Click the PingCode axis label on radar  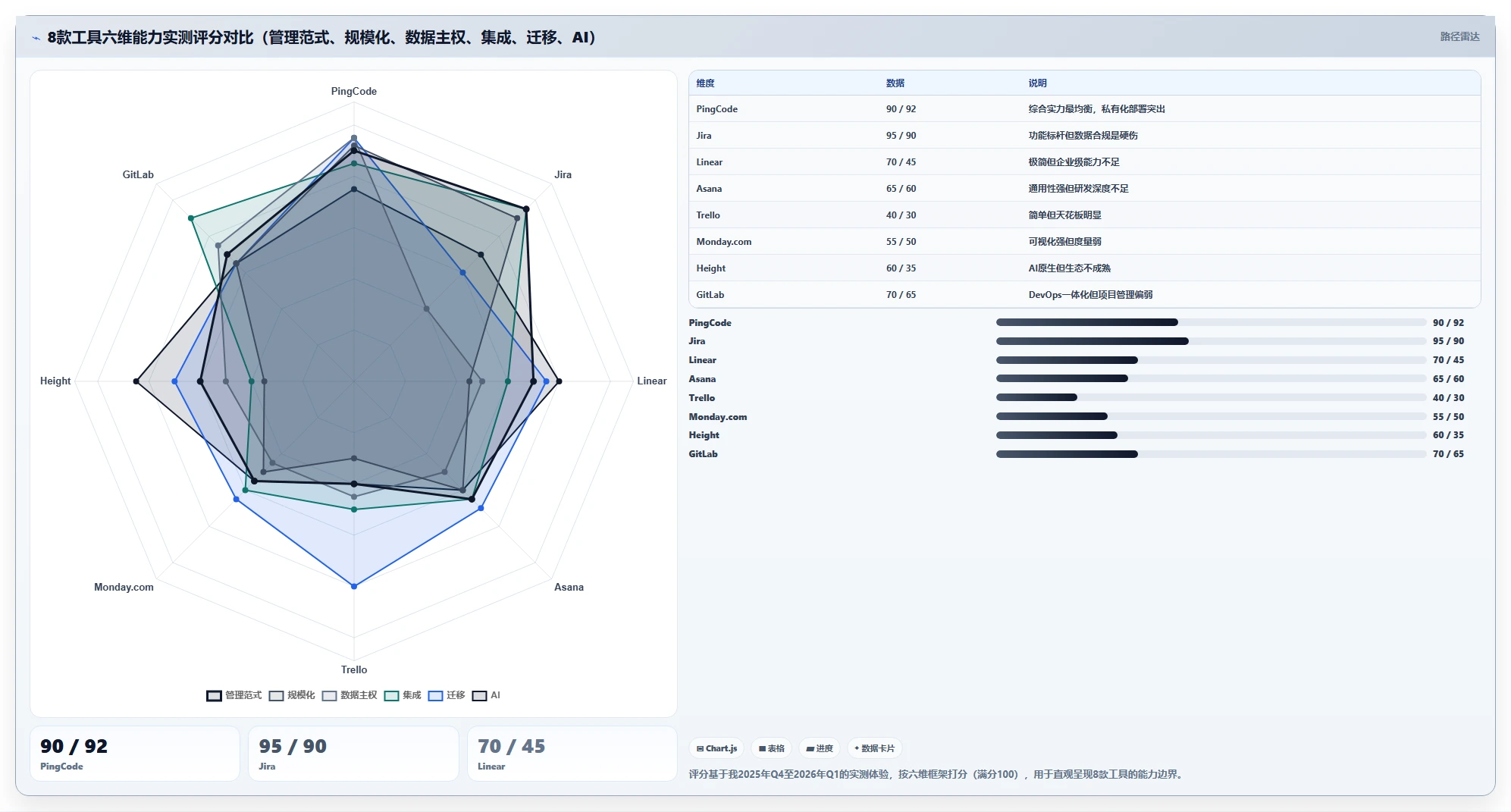(353, 91)
